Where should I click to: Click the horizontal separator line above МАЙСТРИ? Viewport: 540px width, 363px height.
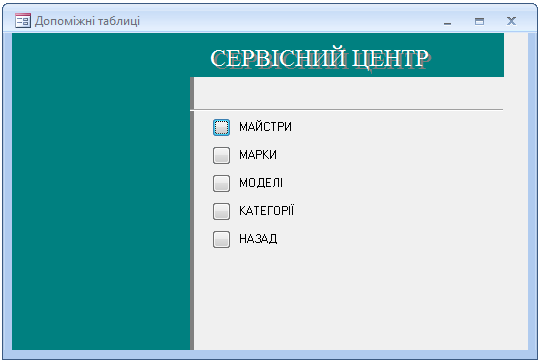coord(346,110)
